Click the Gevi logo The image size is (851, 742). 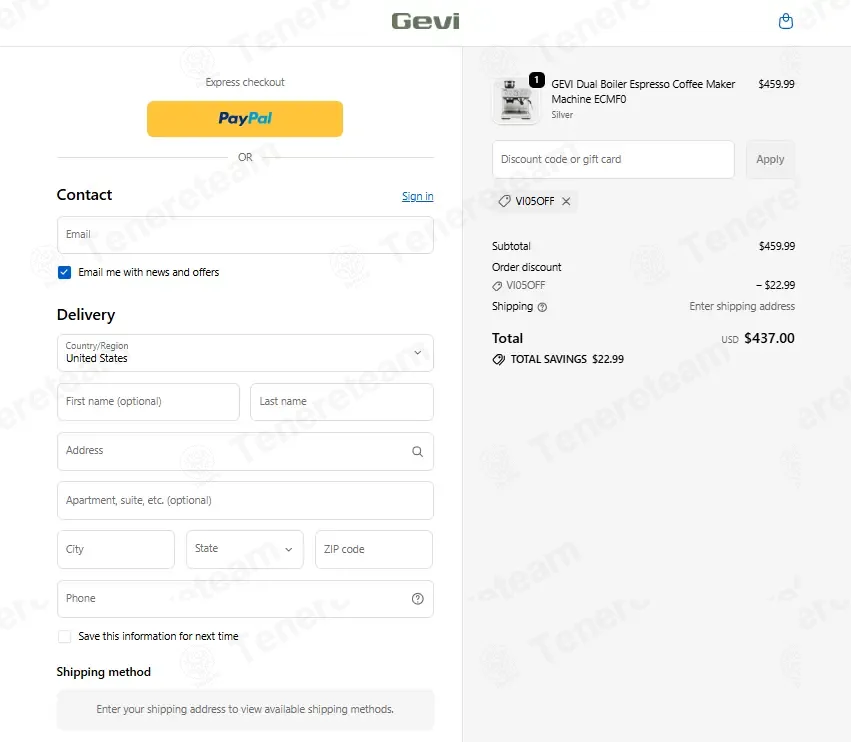coord(426,21)
